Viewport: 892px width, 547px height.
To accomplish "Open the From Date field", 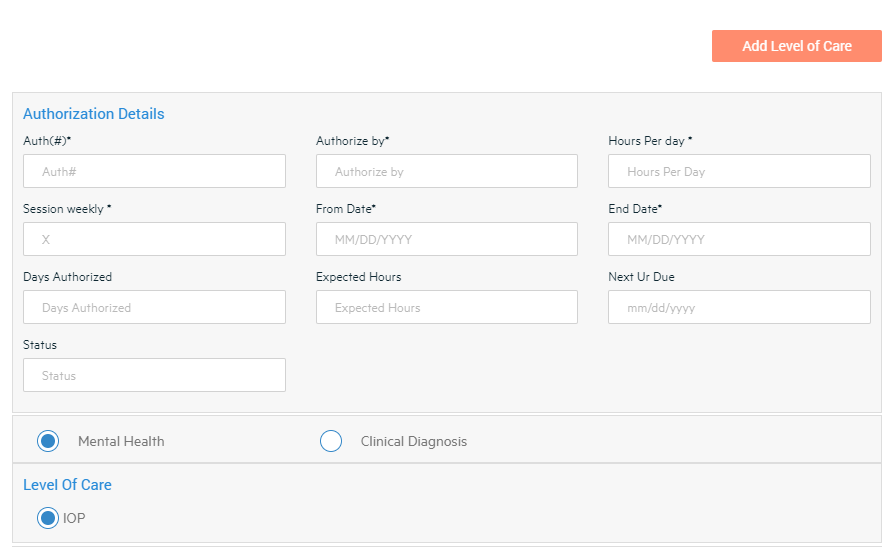I will pos(446,239).
